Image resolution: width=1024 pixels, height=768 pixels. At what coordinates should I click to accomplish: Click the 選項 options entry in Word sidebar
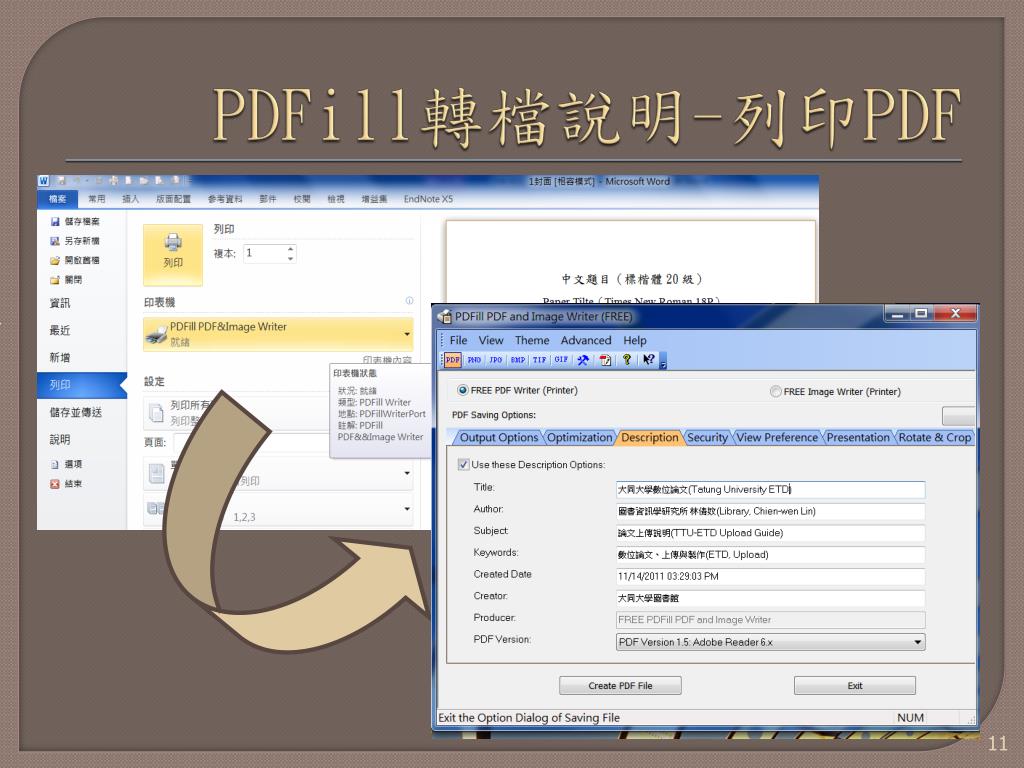click(66, 464)
